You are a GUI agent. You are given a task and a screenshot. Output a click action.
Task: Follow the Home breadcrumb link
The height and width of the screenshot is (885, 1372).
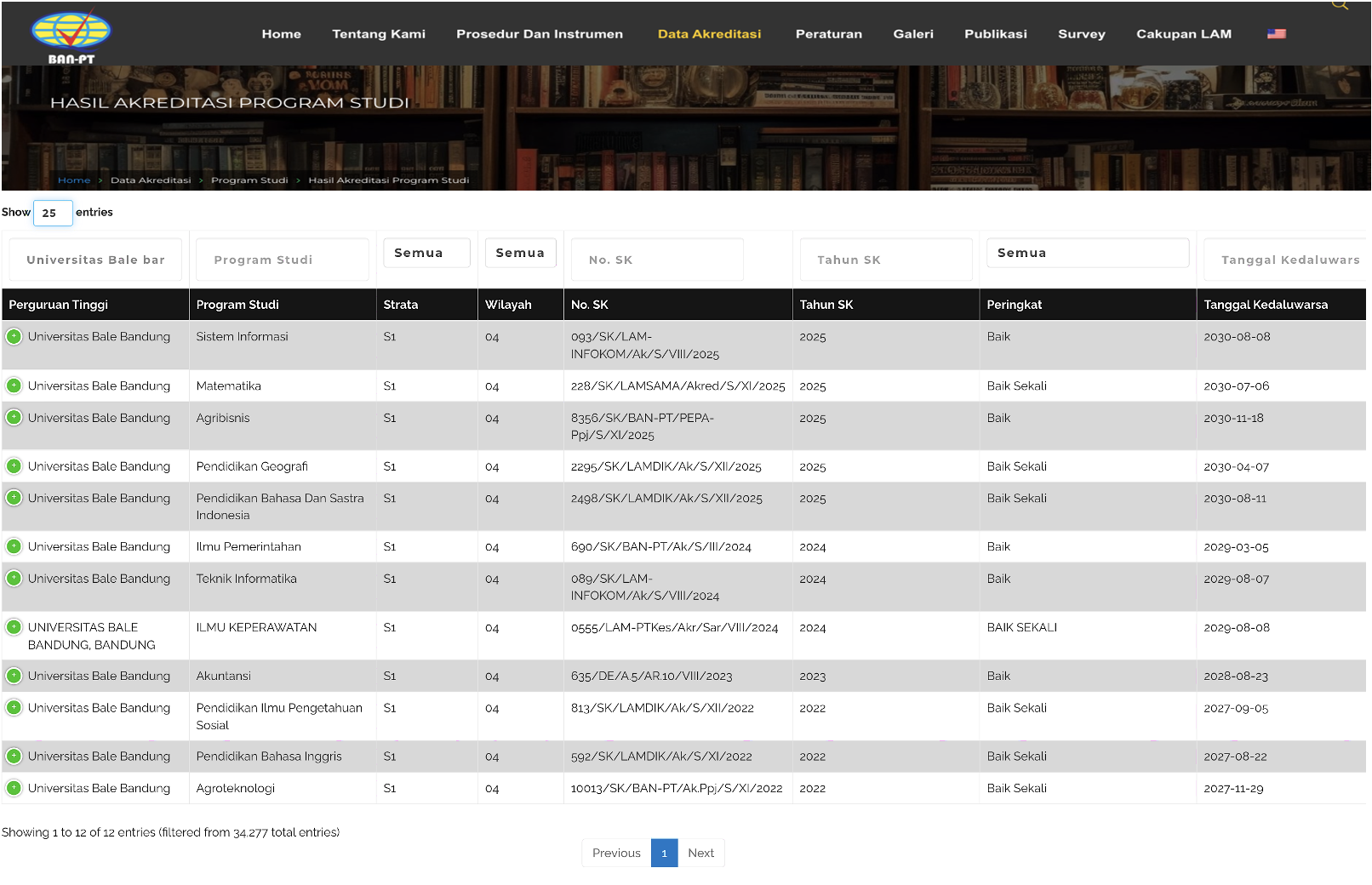pos(74,180)
